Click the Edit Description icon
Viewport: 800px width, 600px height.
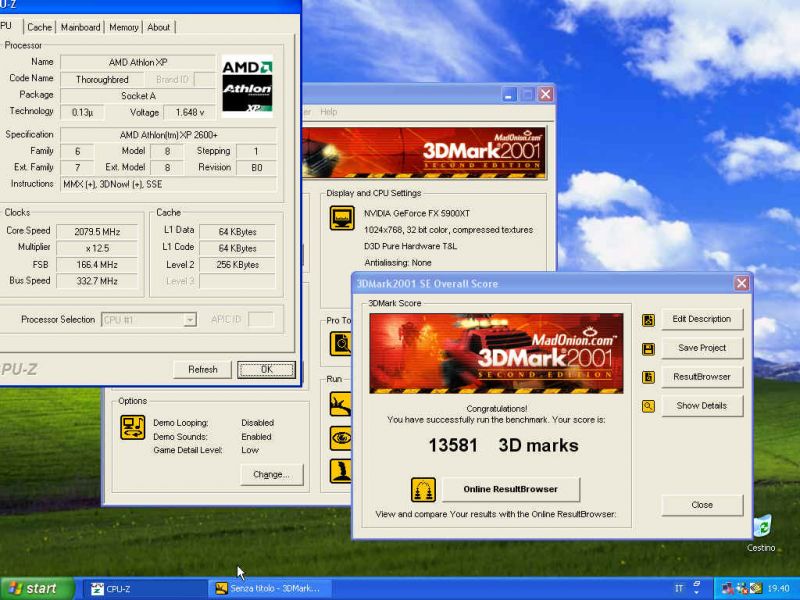(x=648, y=320)
